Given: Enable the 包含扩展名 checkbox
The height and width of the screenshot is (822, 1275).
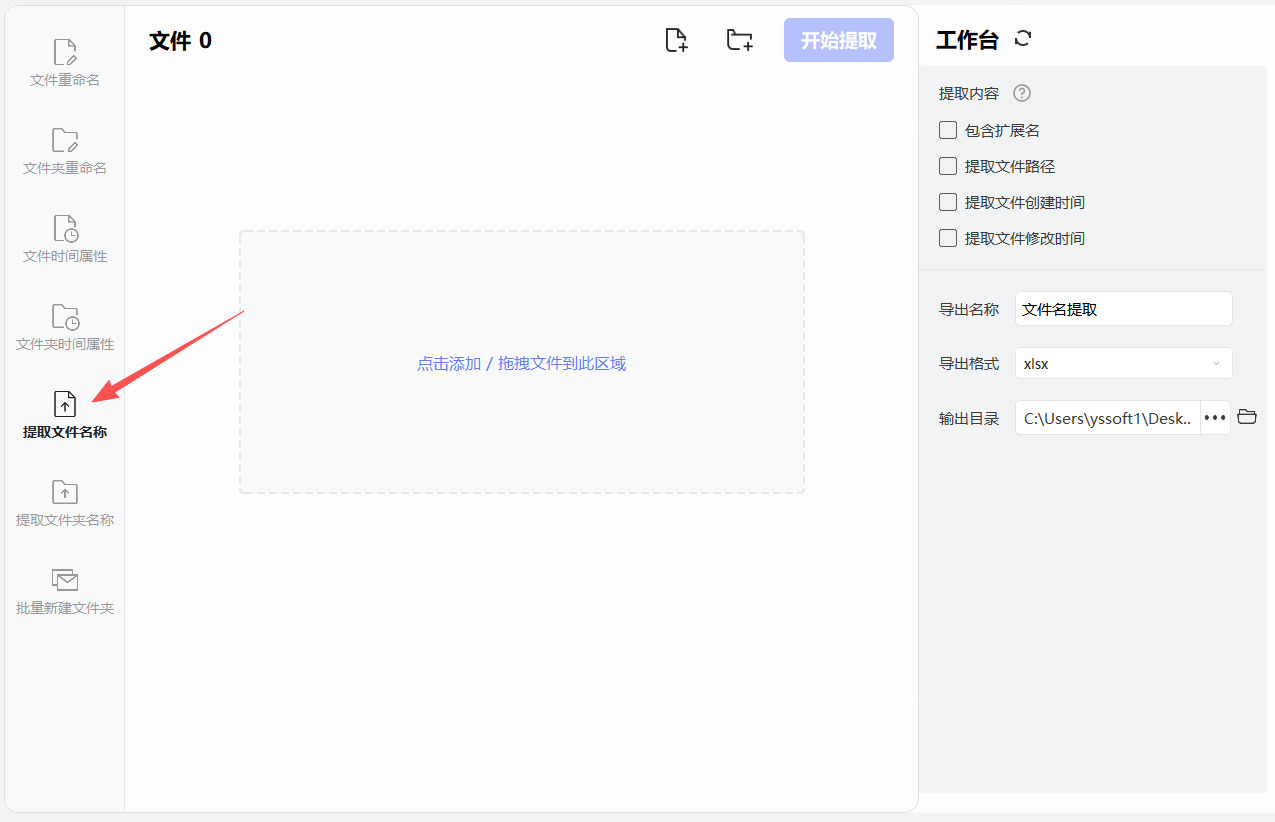Looking at the screenshot, I should coord(948,130).
